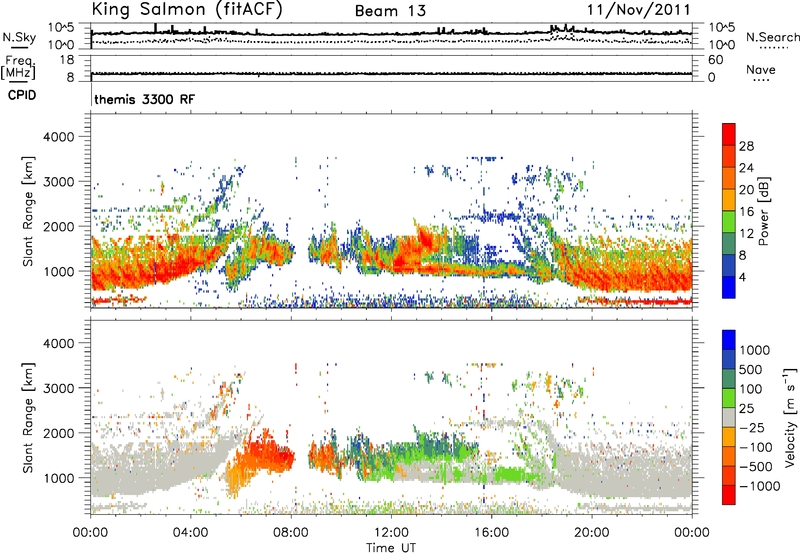Click the '16:00' time axis tick label
The height and width of the screenshot is (554, 800).
[491, 533]
